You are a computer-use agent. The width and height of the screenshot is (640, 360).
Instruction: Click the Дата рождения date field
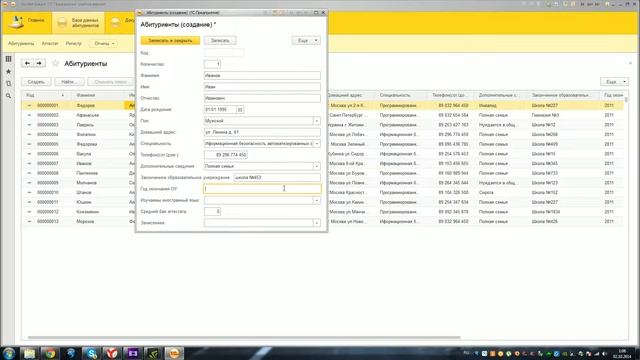click(220, 109)
